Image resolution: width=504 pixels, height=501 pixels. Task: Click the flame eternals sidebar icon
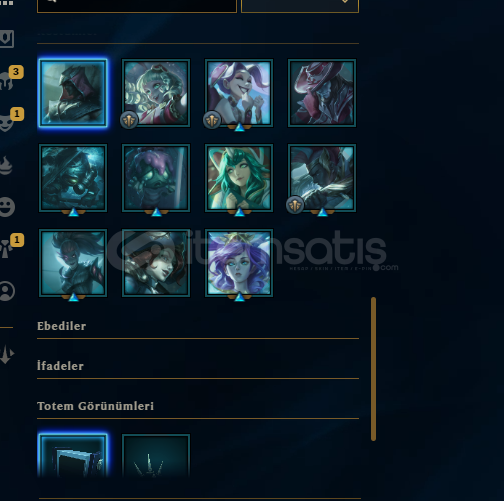coord(7,165)
